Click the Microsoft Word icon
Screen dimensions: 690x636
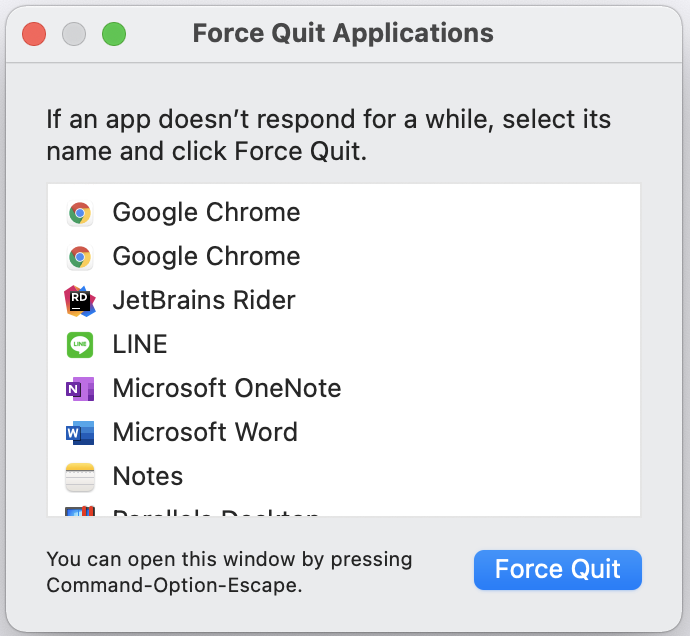pos(79,433)
